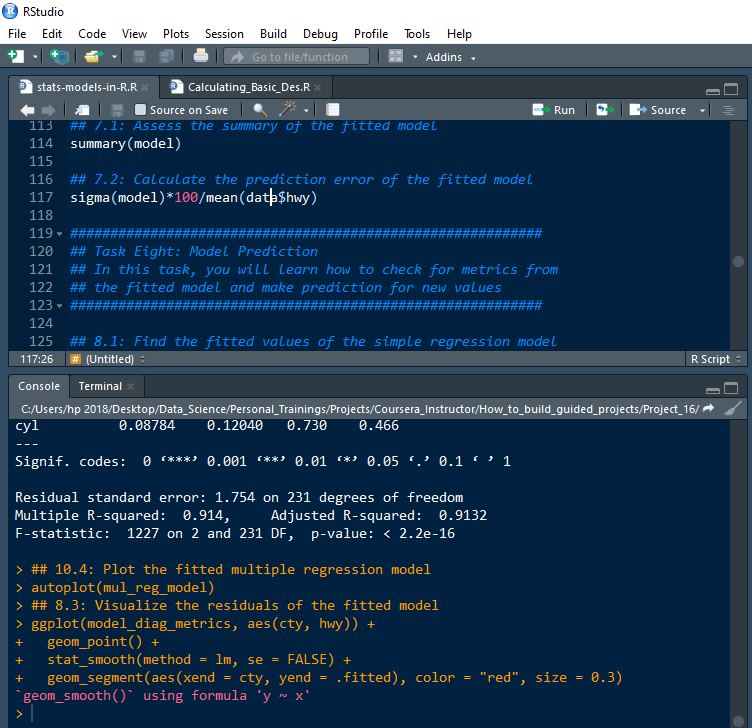752x728 pixels.
Task: Open the Addins dropdown
Action: click(x=450, y=57)
